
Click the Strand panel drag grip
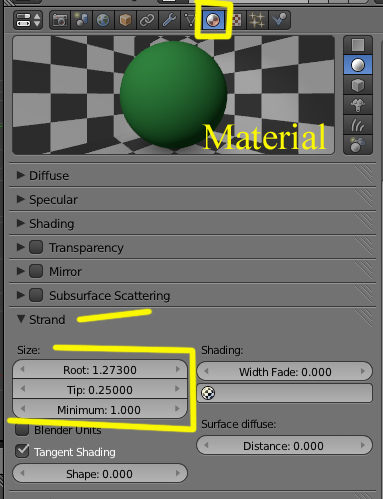click(x=364, y=318)
